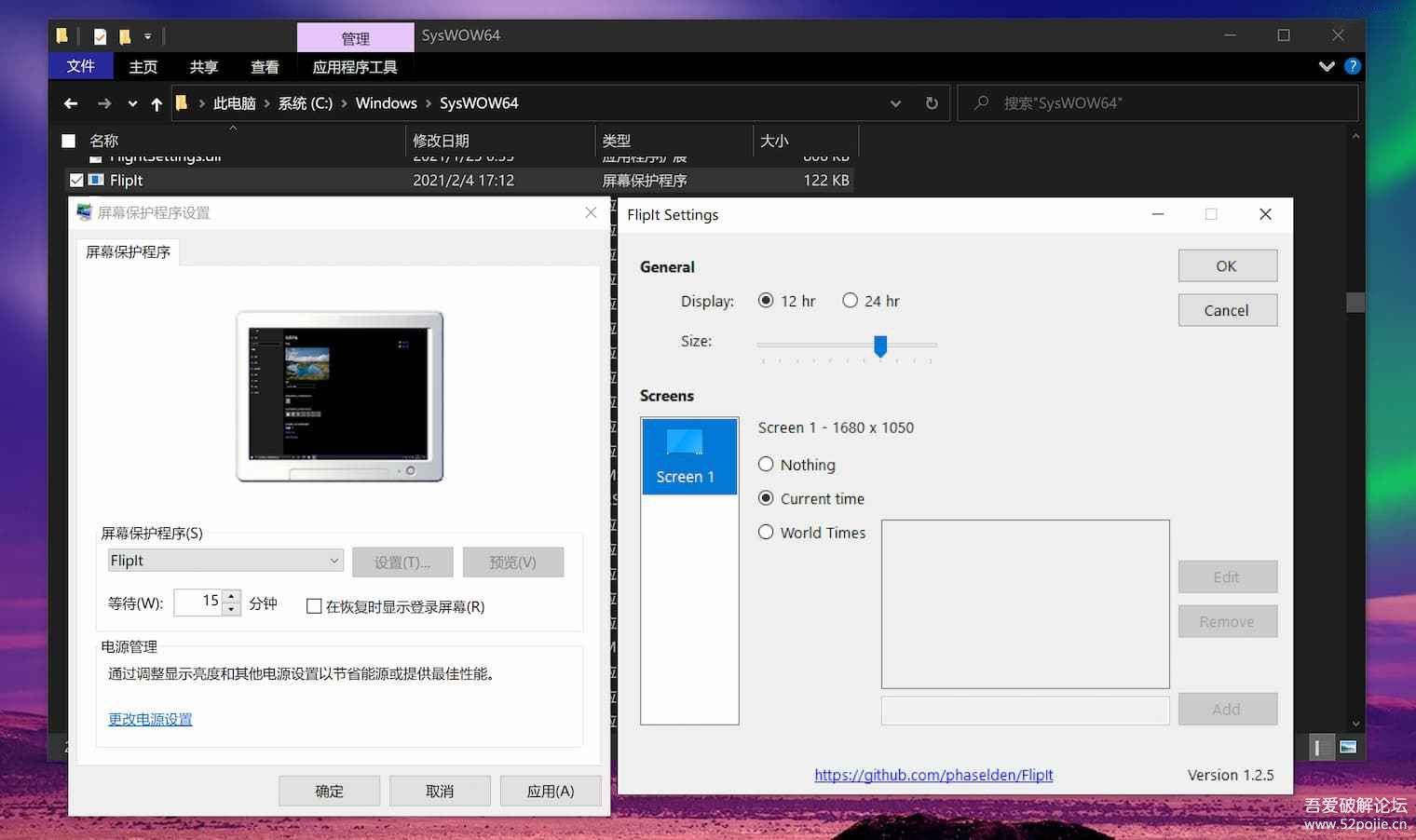This screenshot has width=1416, height=840.
Task: Switch to the 查看 ribbon tab
Action: 265,66
